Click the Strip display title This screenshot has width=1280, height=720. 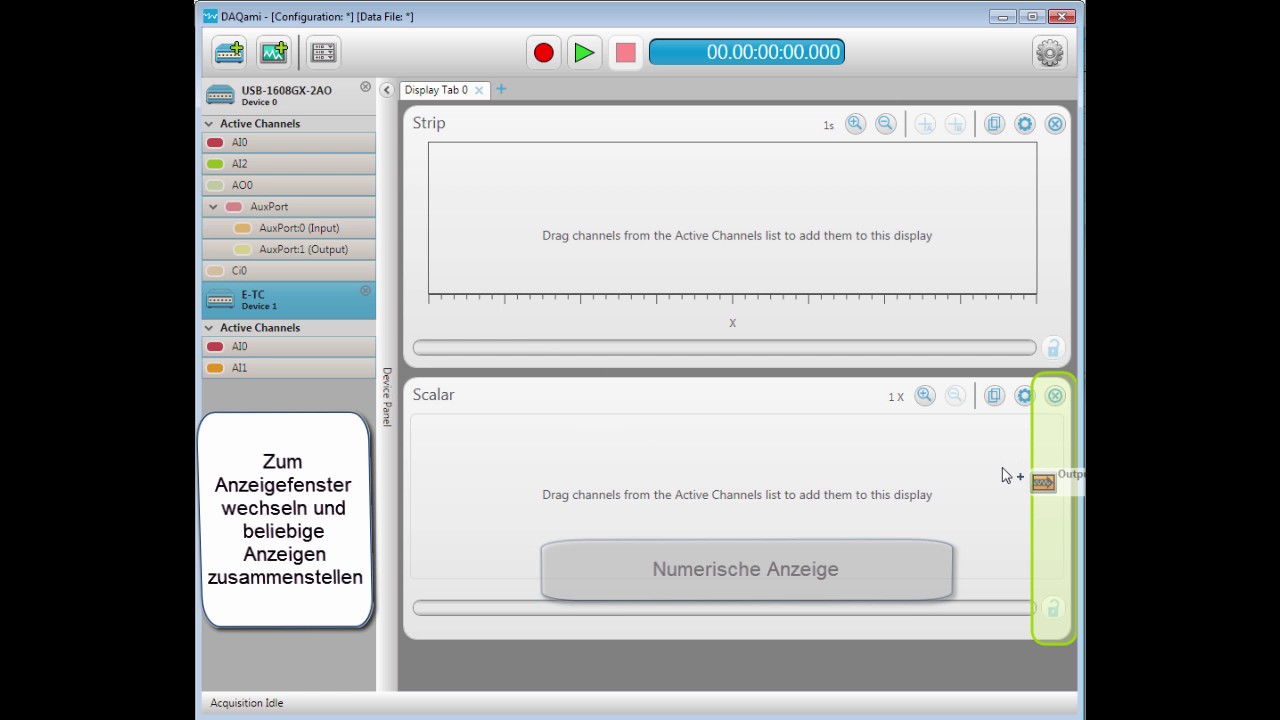click(x=429, y=123)
